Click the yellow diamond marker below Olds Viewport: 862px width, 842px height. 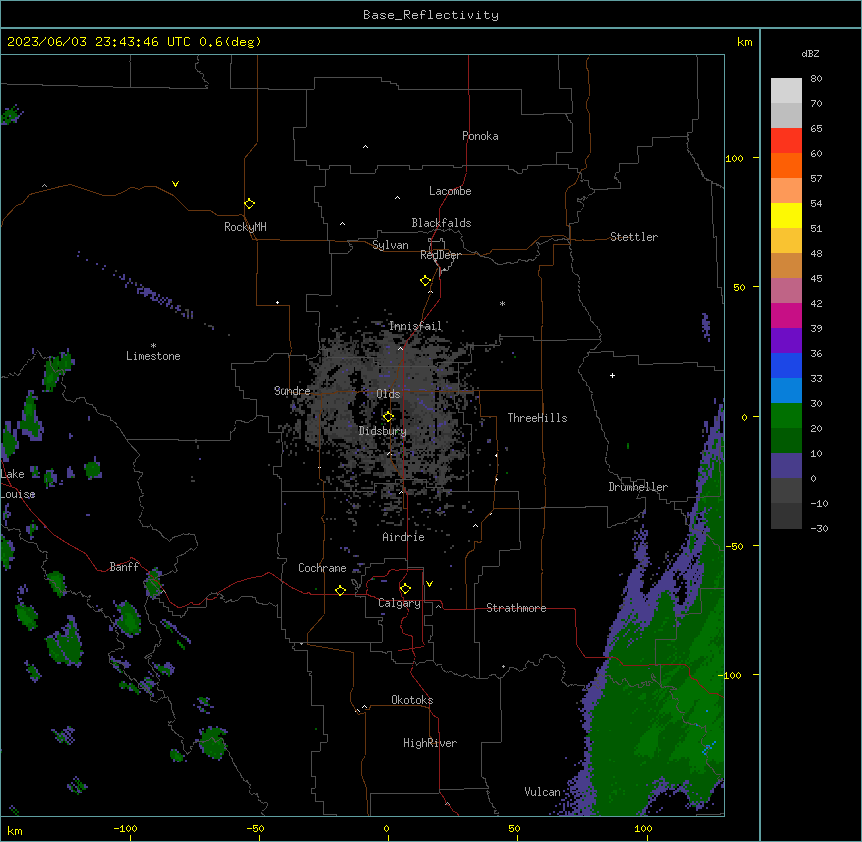(x=388, y=417)
